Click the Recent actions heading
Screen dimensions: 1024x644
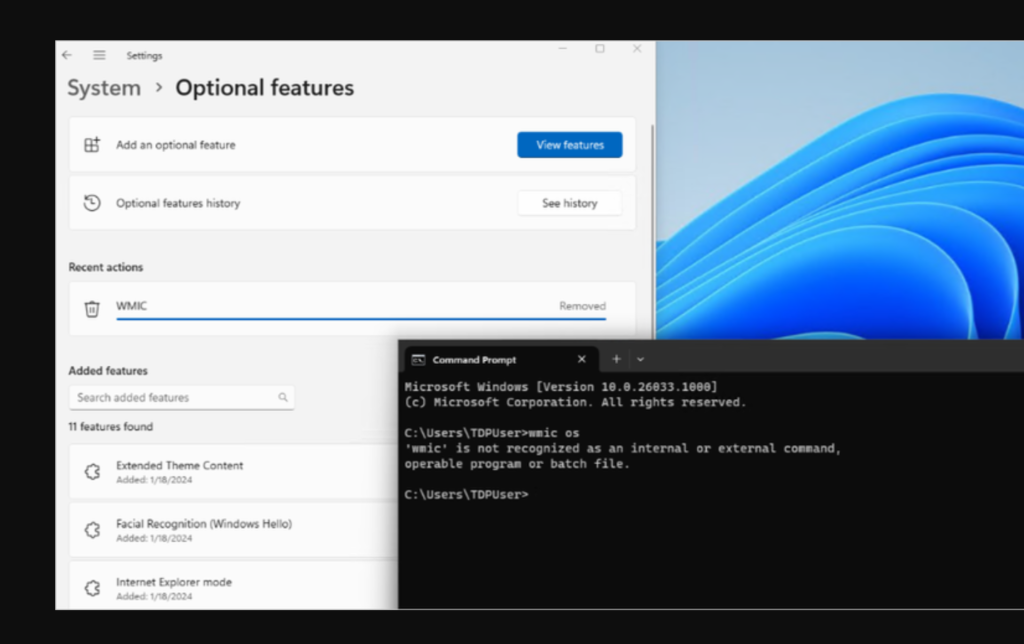tap(106, 267)
